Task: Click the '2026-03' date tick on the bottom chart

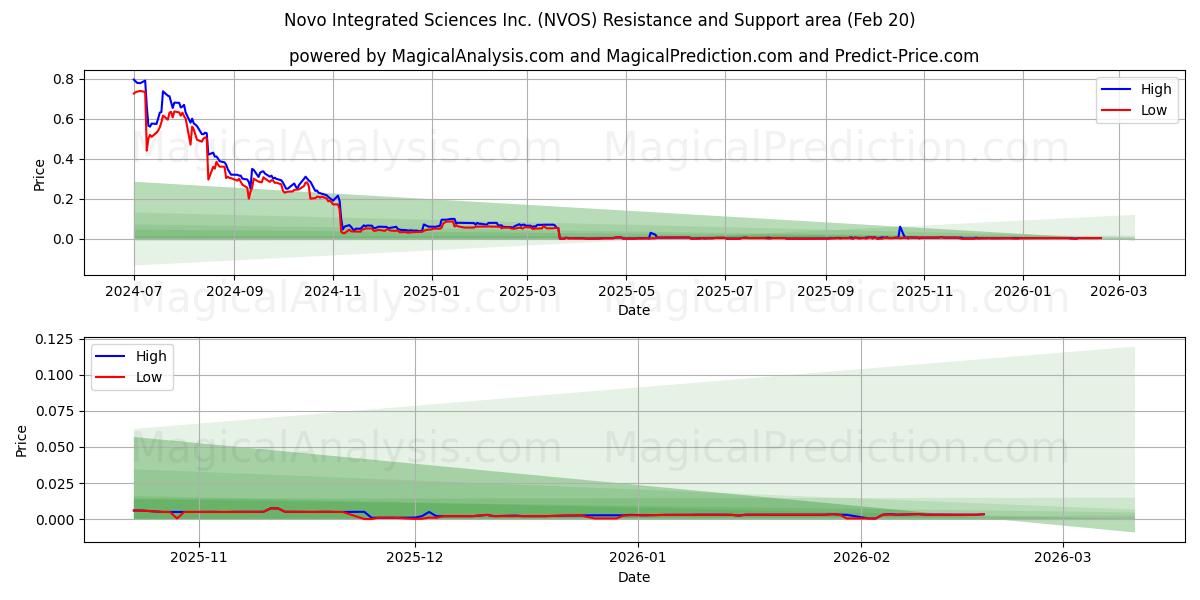Action: (x=1063, y=560)
